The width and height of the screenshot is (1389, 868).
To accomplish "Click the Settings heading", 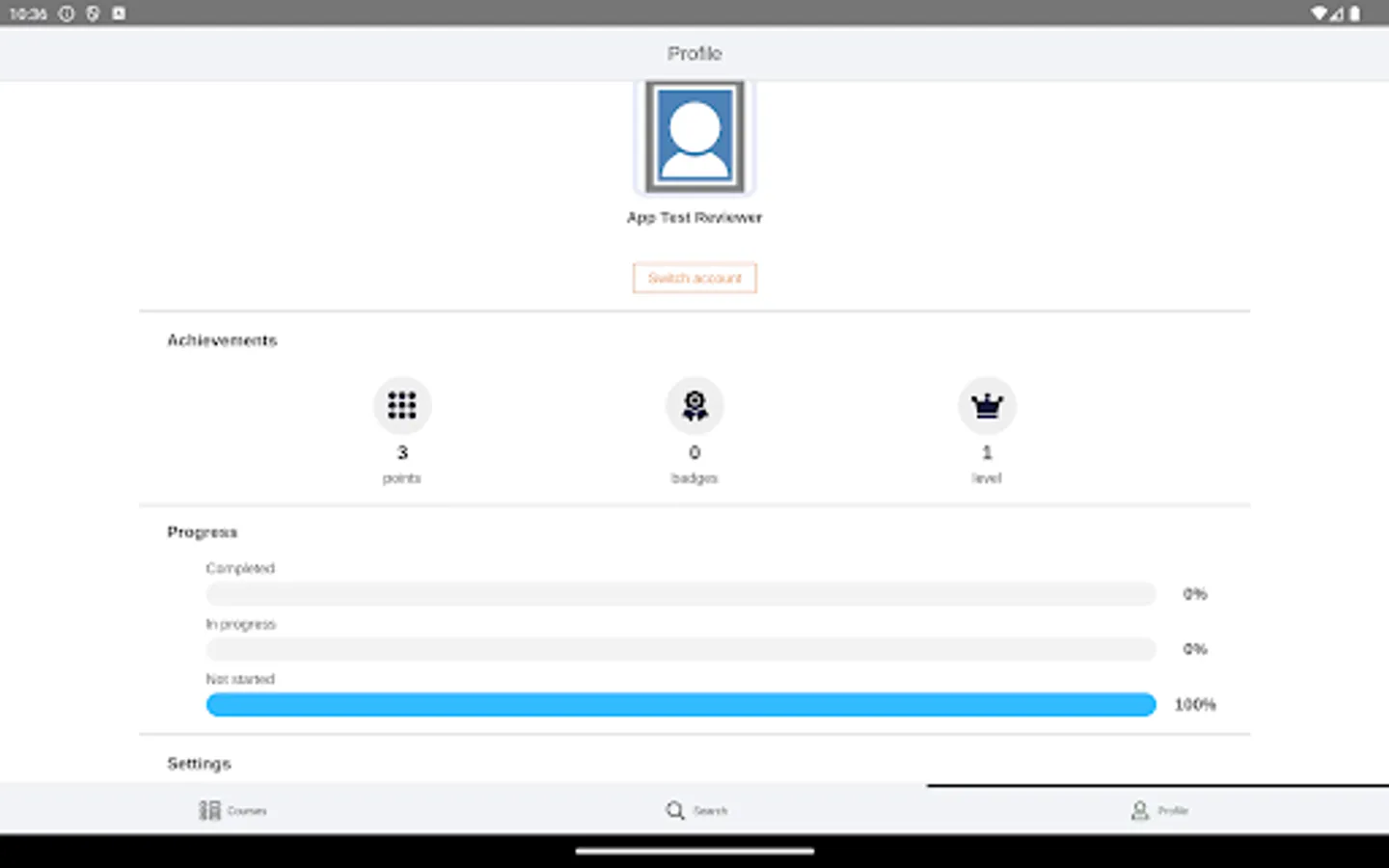I will (x=199, y=763).
